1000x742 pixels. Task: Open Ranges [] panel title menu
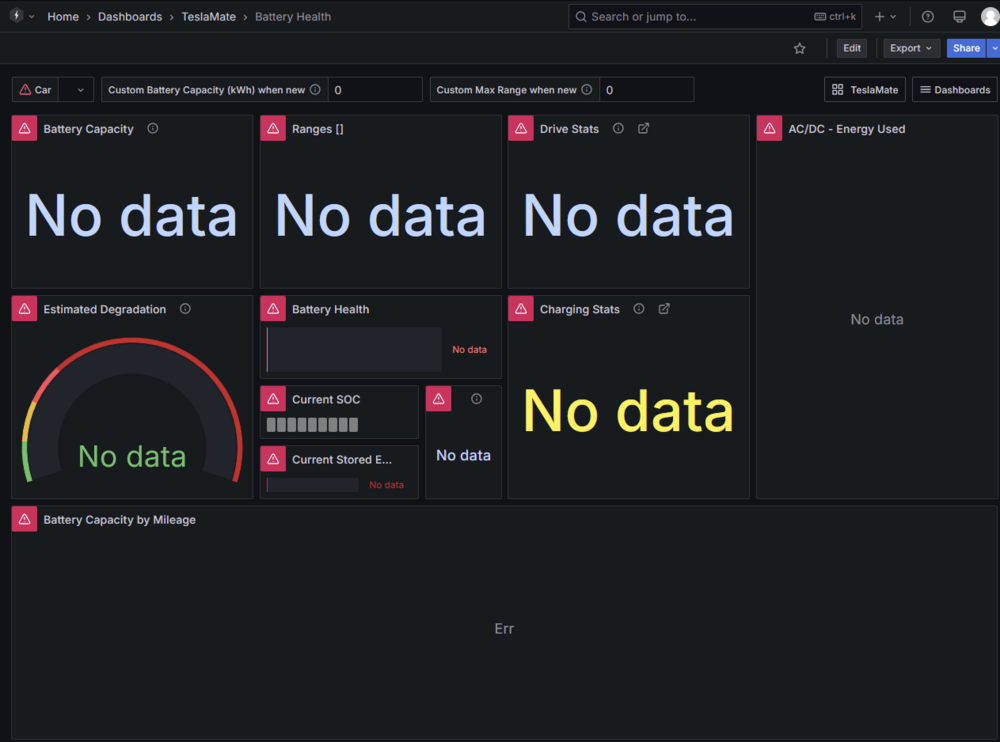coord(318,129)
